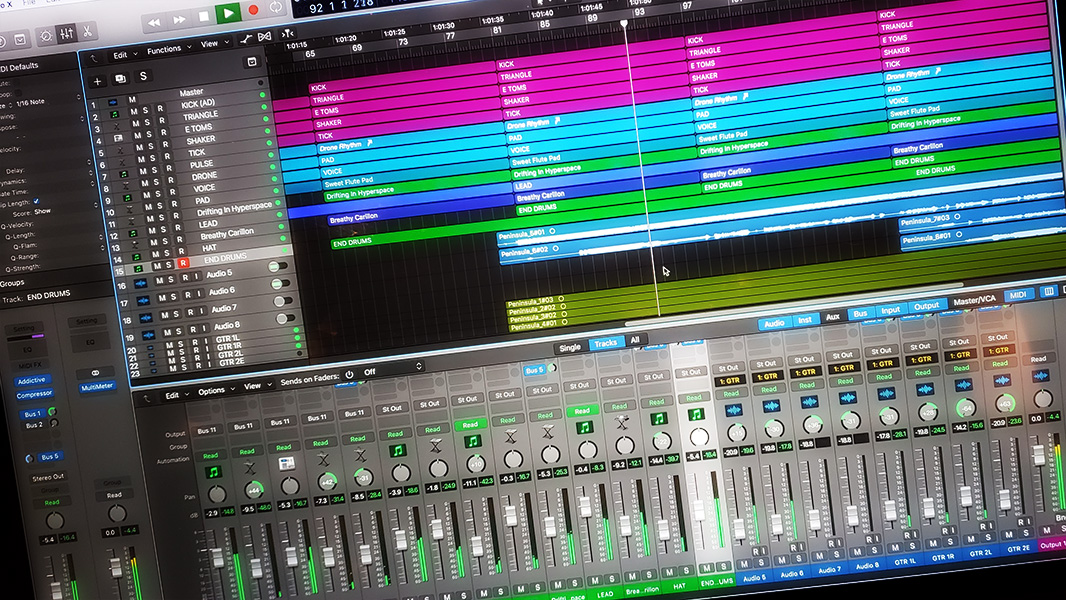Toggle Sends on Faders power button
Image resolution: width=1066 pixels, height=600 pixels.
349,374
